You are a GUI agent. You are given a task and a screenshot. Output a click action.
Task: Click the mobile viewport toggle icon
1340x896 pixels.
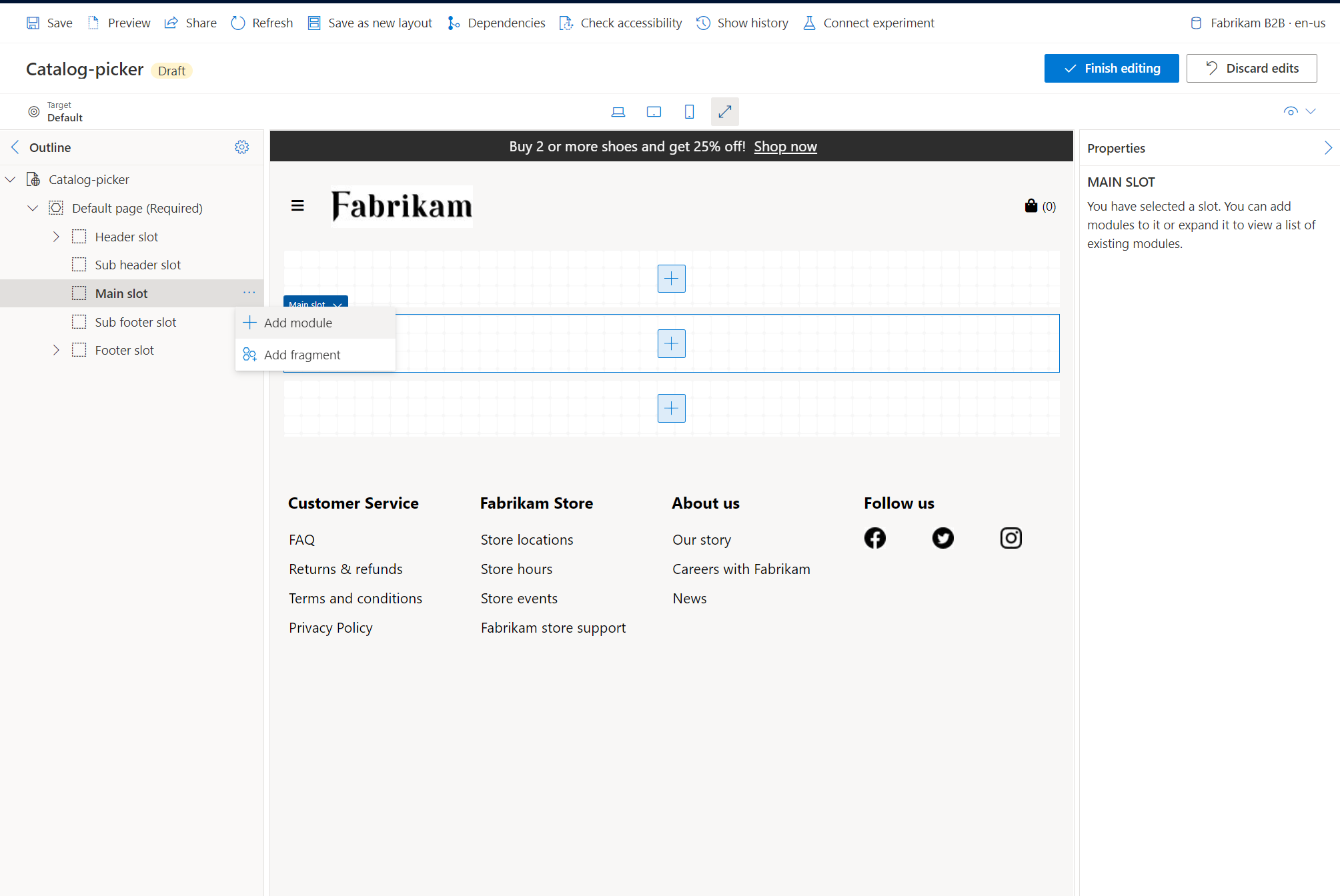(689, 111)
